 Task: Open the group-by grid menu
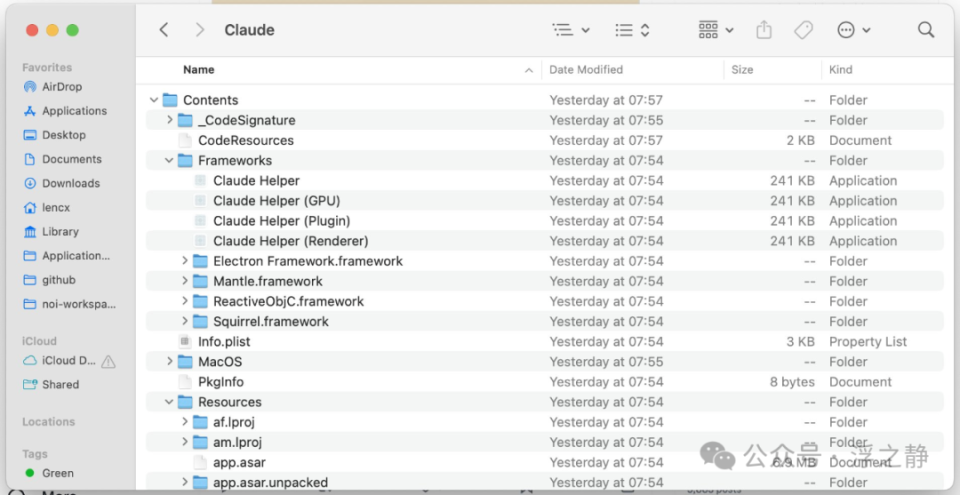(x=716, y=30)
